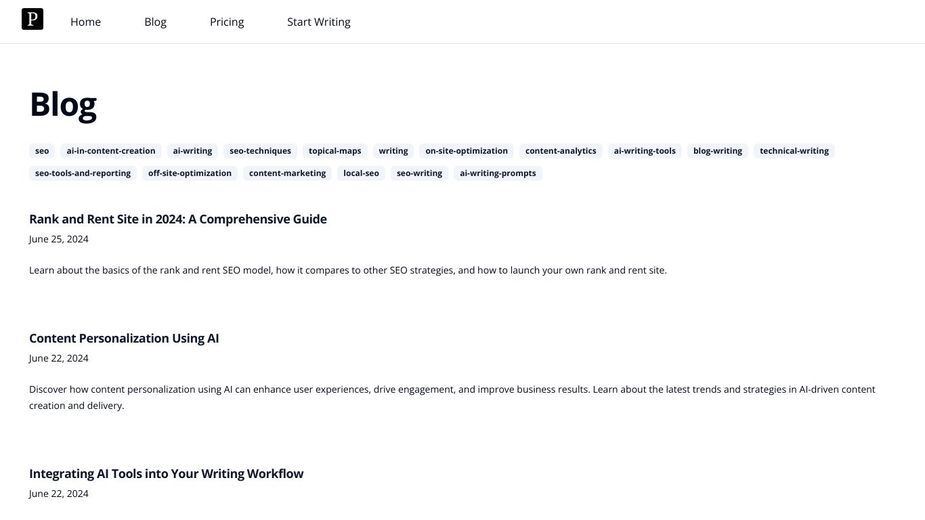The image size is (925, 520).
Task: Click Start Writing in navigation
Action: [x=319, y=22]
